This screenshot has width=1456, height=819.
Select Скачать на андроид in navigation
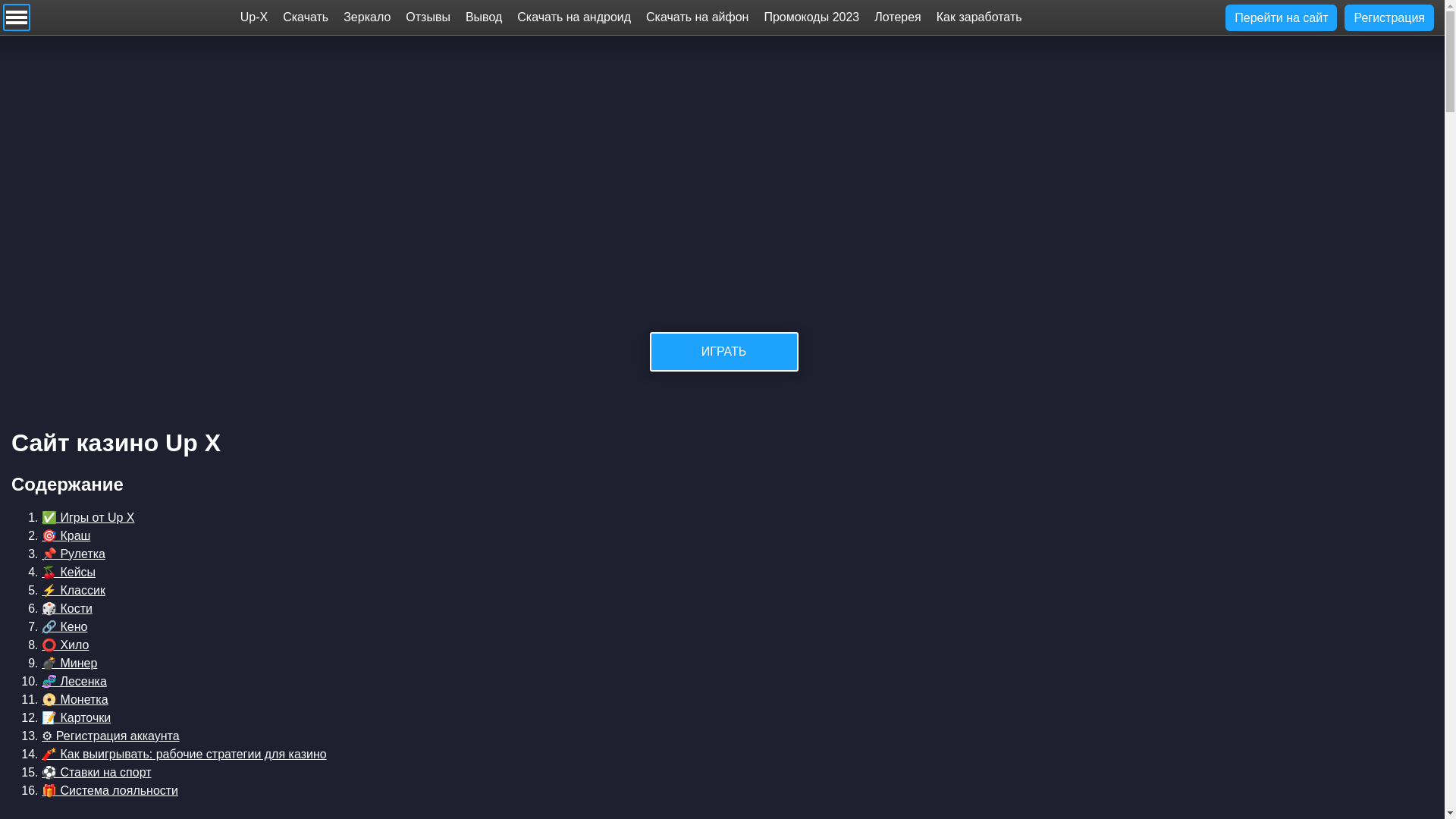point(574,17)
